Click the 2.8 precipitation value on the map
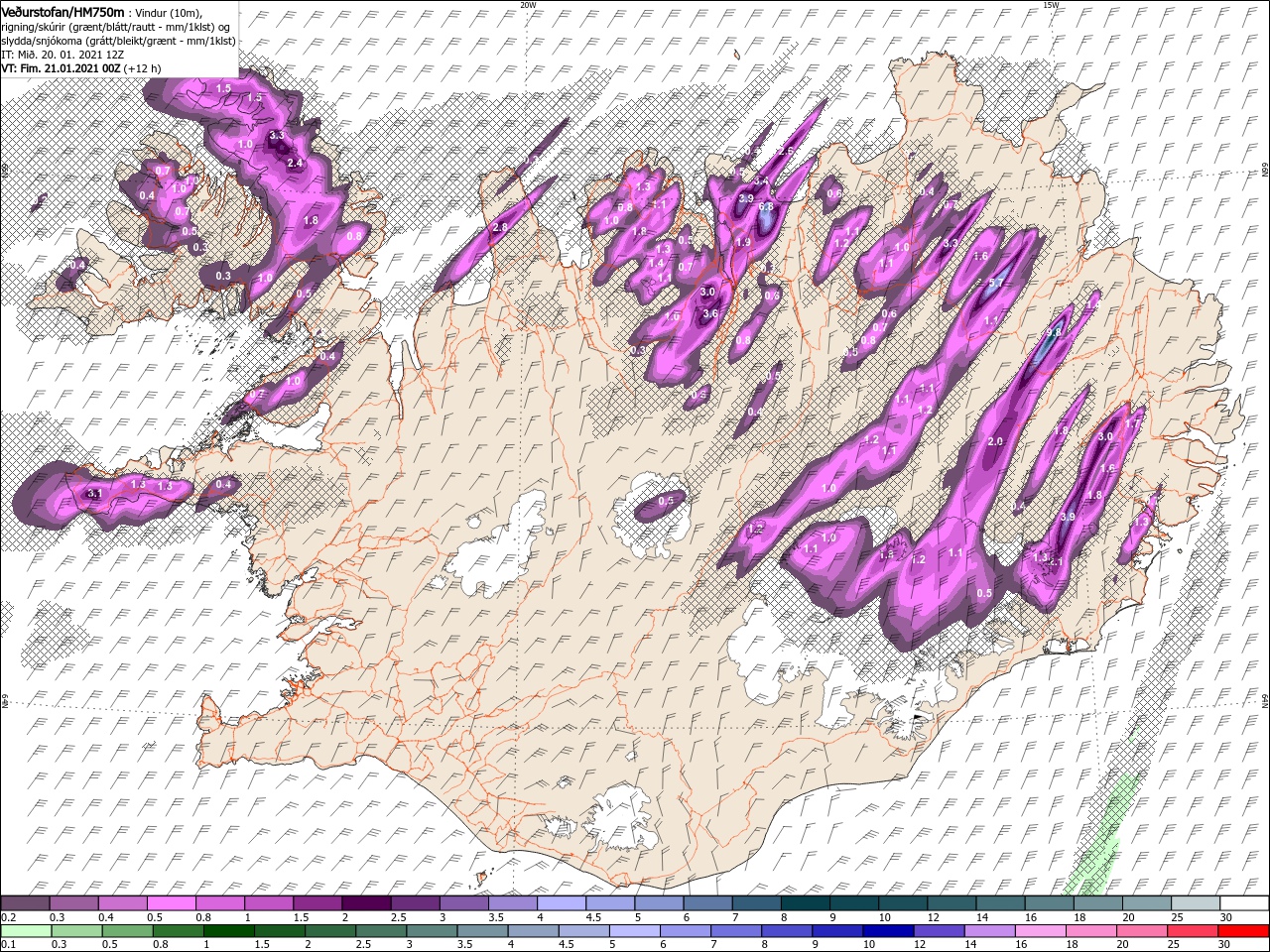1270x952 pixels. click(500, 227)
